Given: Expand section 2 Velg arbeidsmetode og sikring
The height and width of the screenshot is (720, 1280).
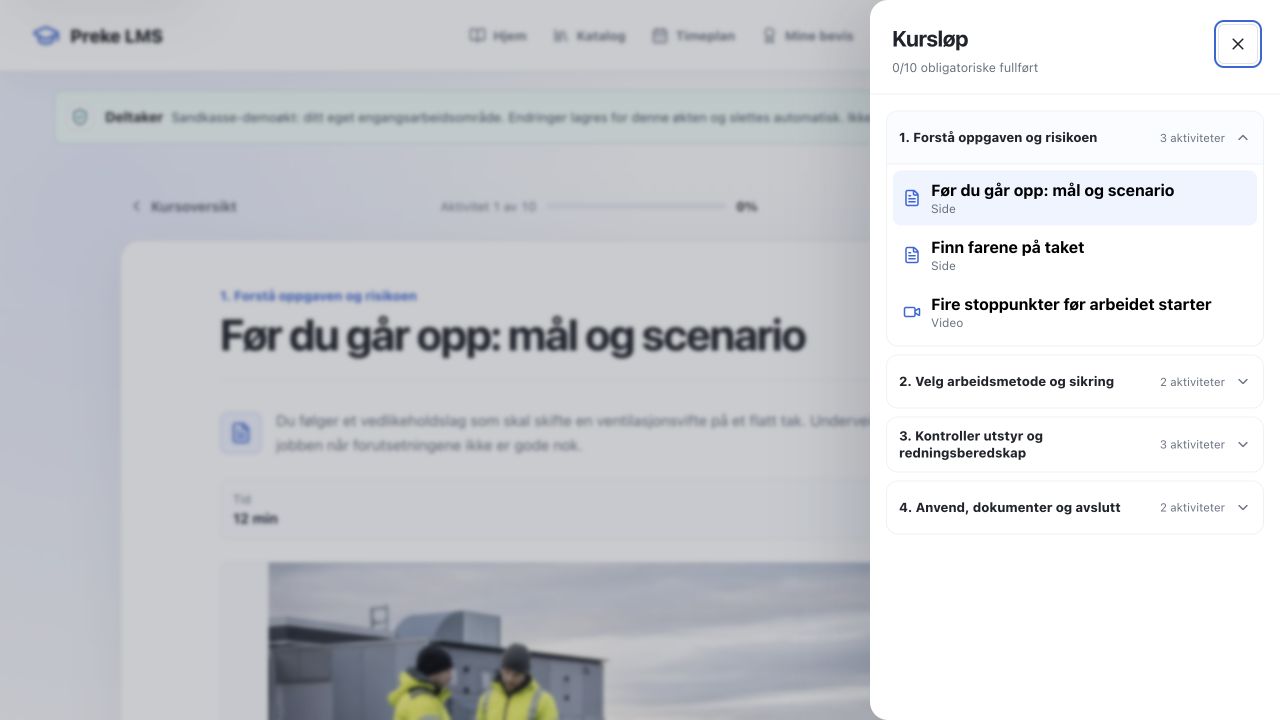Looking at the screenshot, I should click(x=1074, y=382).
